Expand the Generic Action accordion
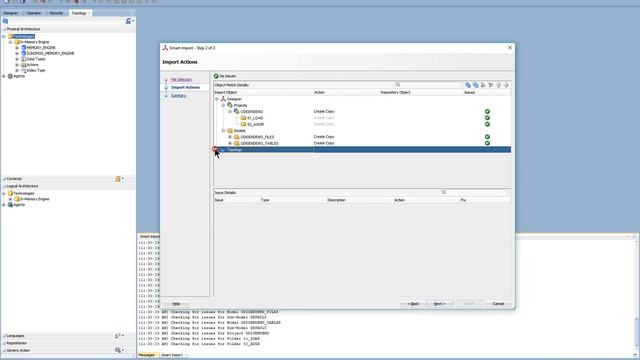The image size is (640, 360). pyautogui.click(x=18, y=350)
